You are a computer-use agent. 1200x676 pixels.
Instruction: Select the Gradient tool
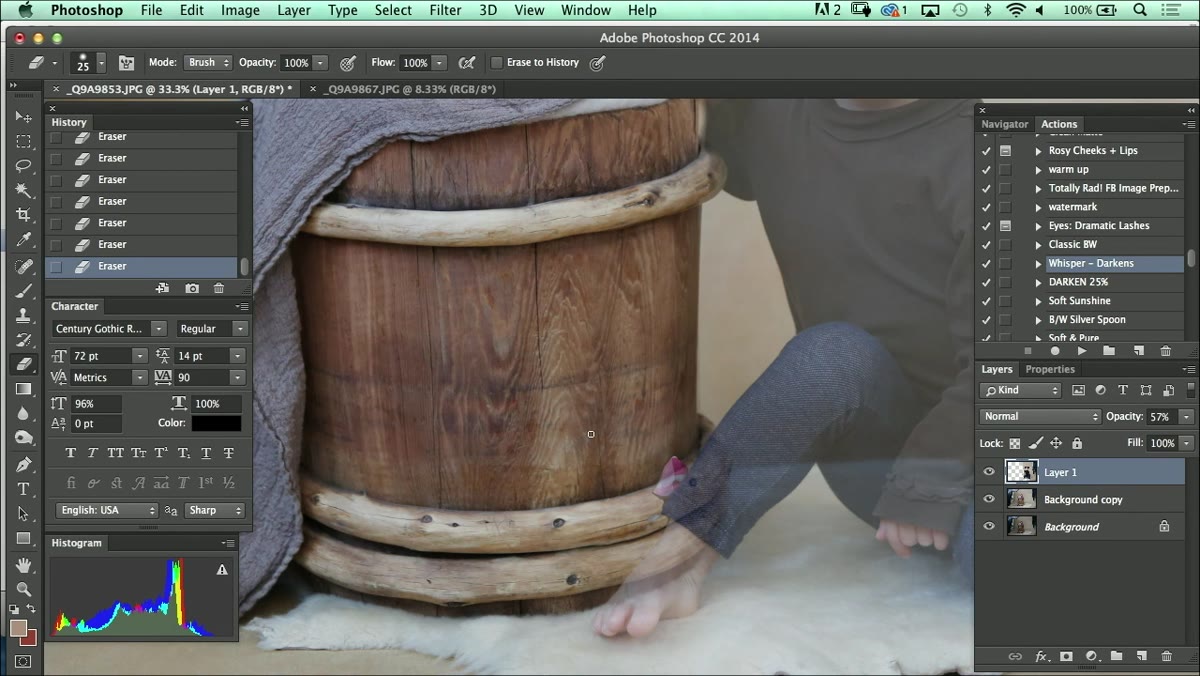(x=24, y=389)
